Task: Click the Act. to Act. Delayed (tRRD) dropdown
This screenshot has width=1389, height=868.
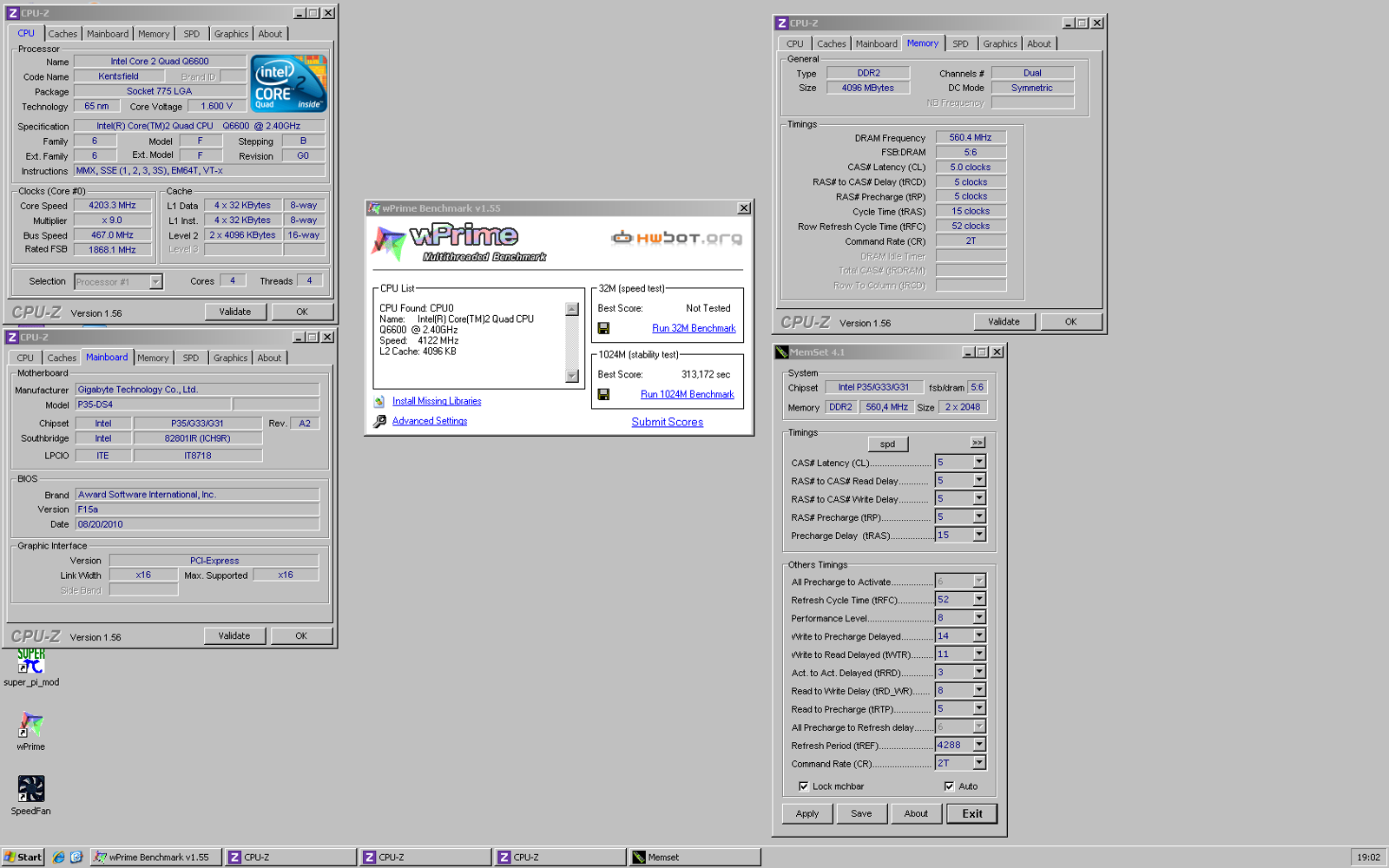Action: coord(979,672)
